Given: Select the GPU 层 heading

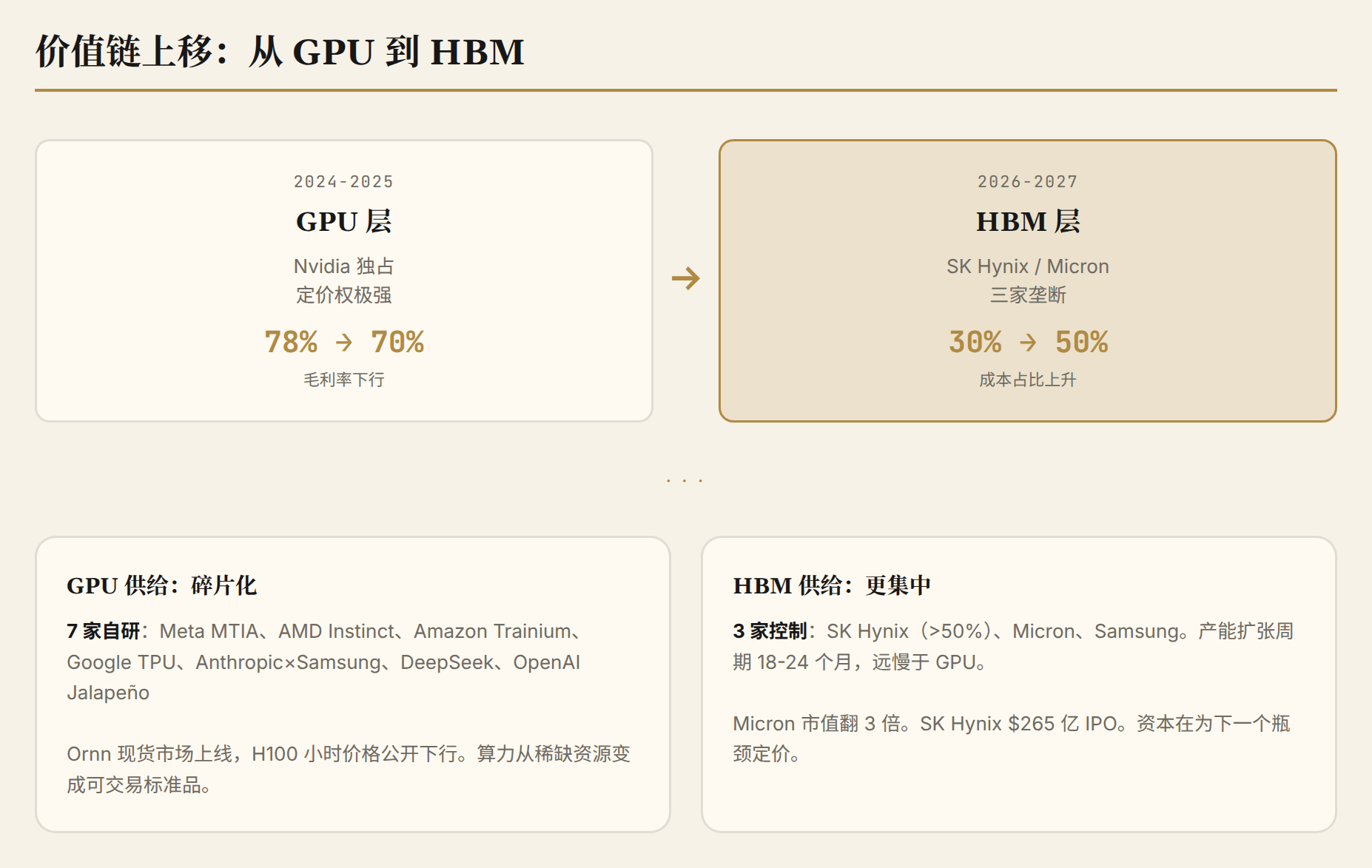Looking at the screenshot, I should coord(343,221).
